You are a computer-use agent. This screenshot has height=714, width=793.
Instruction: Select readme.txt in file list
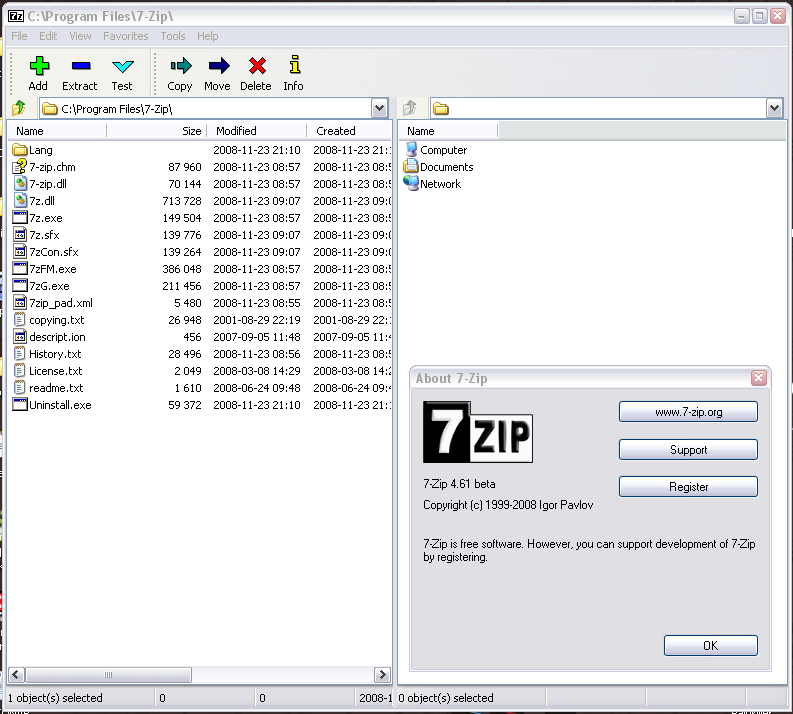(56, 388)
